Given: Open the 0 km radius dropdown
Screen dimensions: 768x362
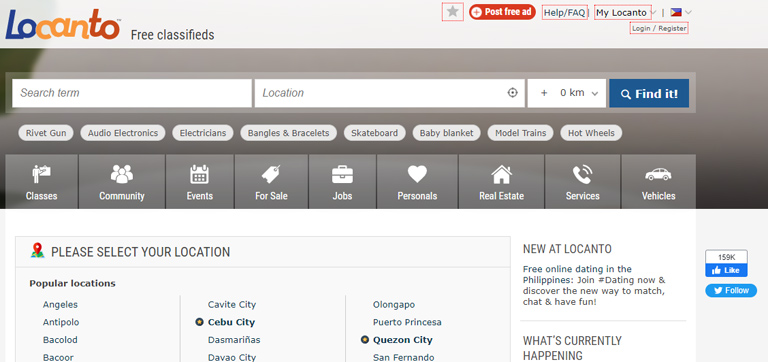Looking at the screenshot, I should (x=567, y=93).
